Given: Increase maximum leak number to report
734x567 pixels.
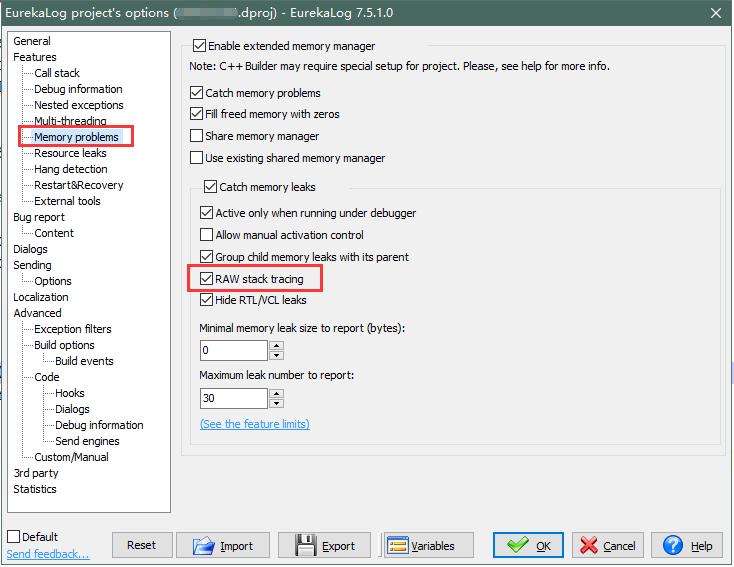Looking at the screenshot, I should 277,393.
